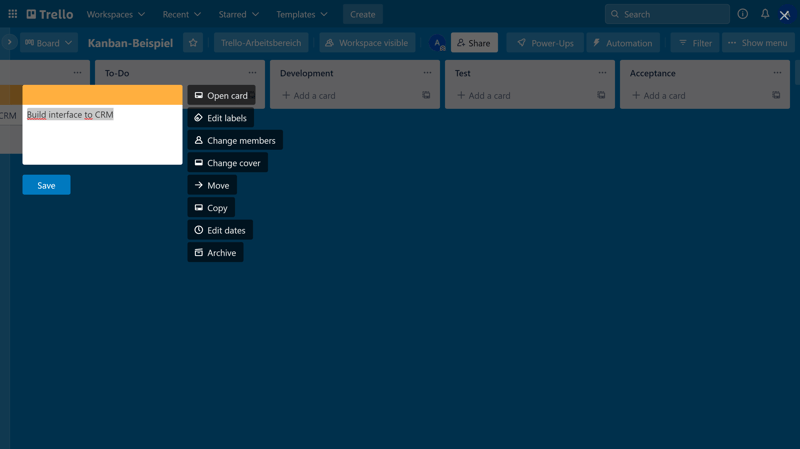The image size is (800, 449).
Task: Open the apps grid launcher icon
Action: 13,14
